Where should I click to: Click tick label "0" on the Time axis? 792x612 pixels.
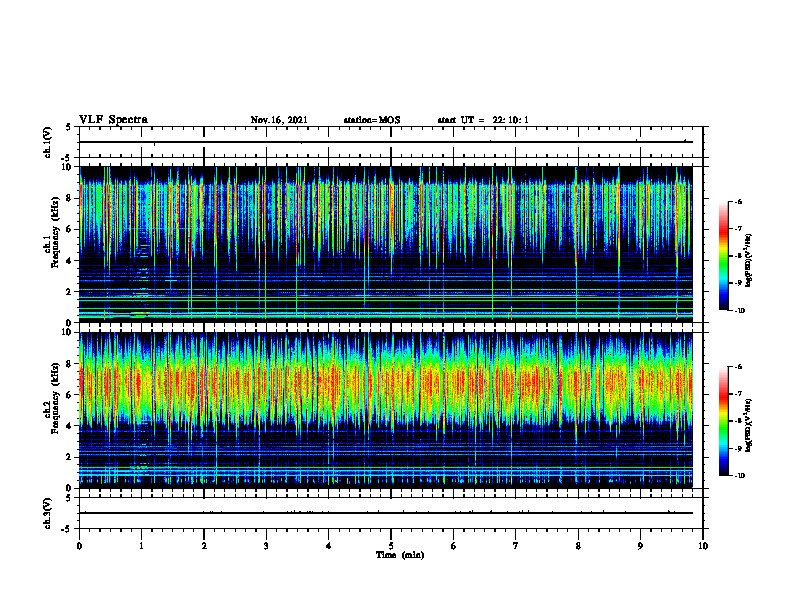pos(79,546)
